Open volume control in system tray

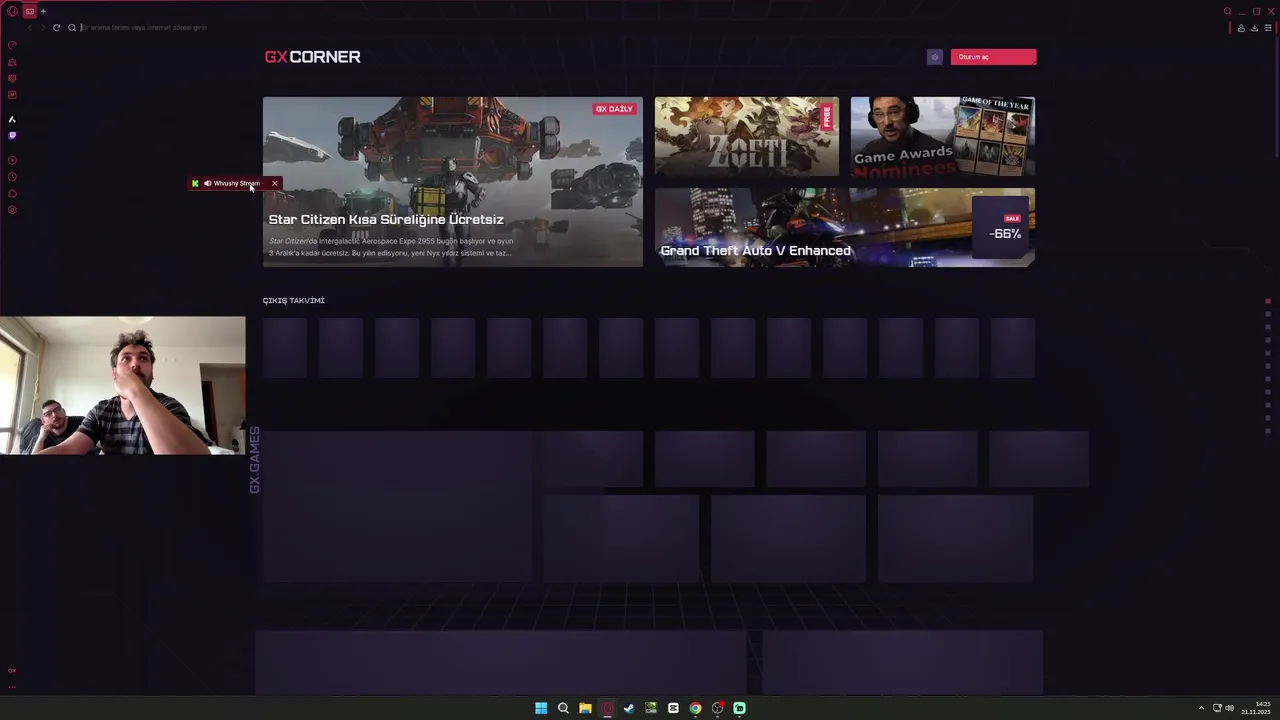[x=1229, y=708]
